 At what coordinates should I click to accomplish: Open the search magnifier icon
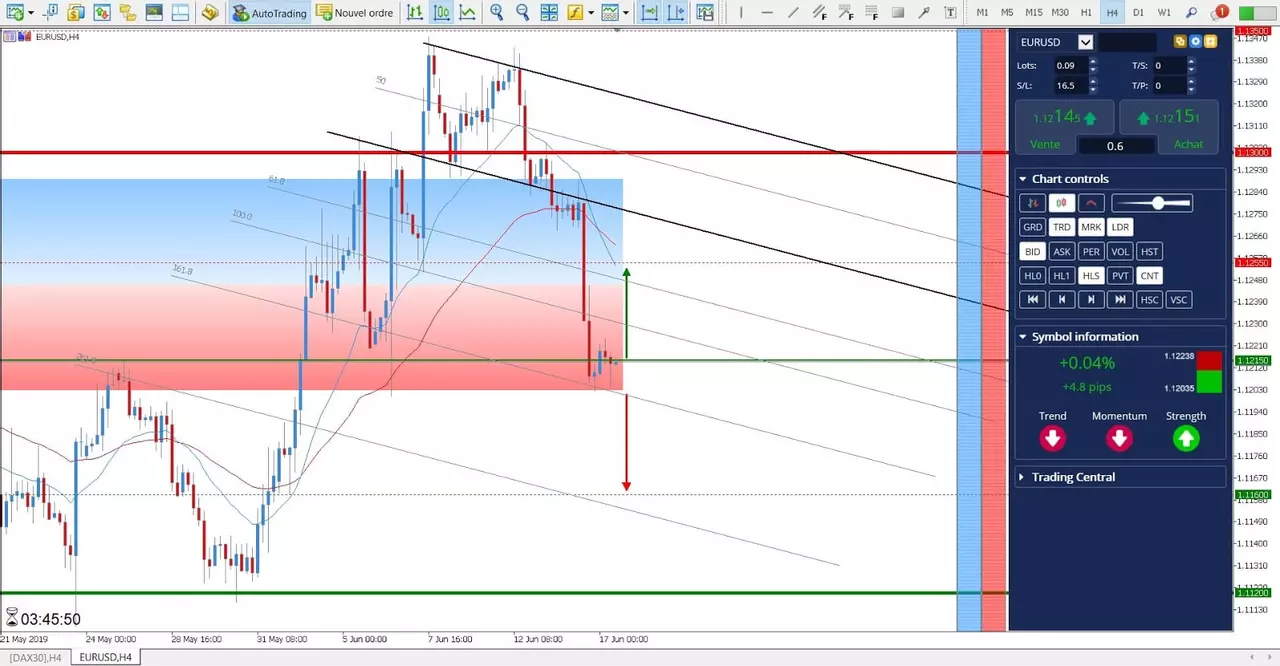point(1191,12)
